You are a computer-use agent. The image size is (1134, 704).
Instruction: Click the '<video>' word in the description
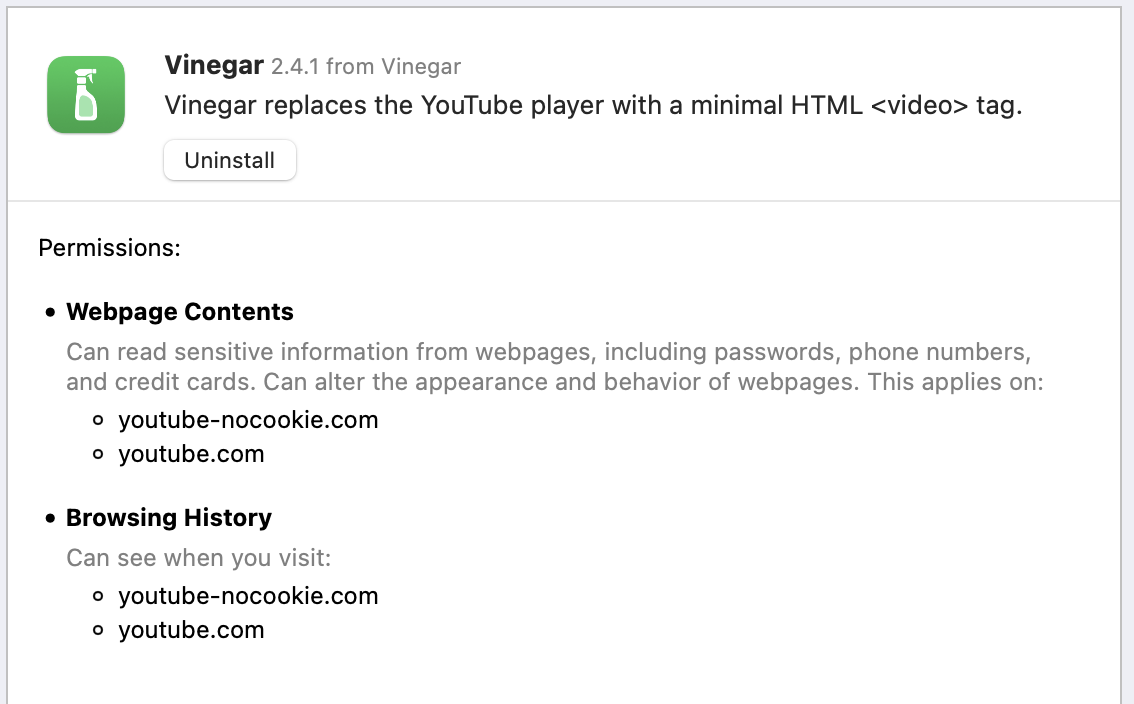point(913,106)
